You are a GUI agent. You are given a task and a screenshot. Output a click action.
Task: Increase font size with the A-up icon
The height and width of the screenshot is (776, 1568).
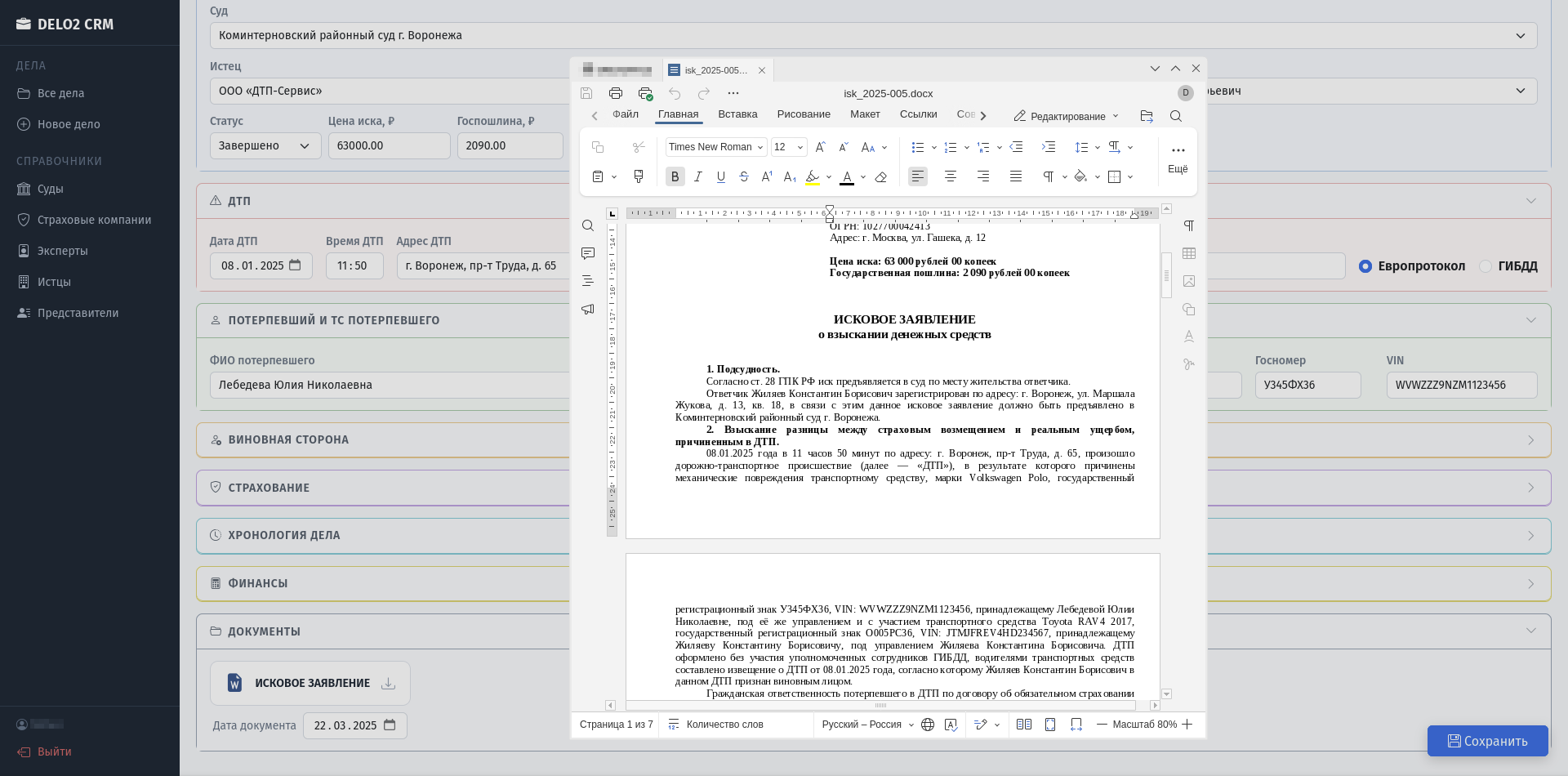tap(821, 147)
